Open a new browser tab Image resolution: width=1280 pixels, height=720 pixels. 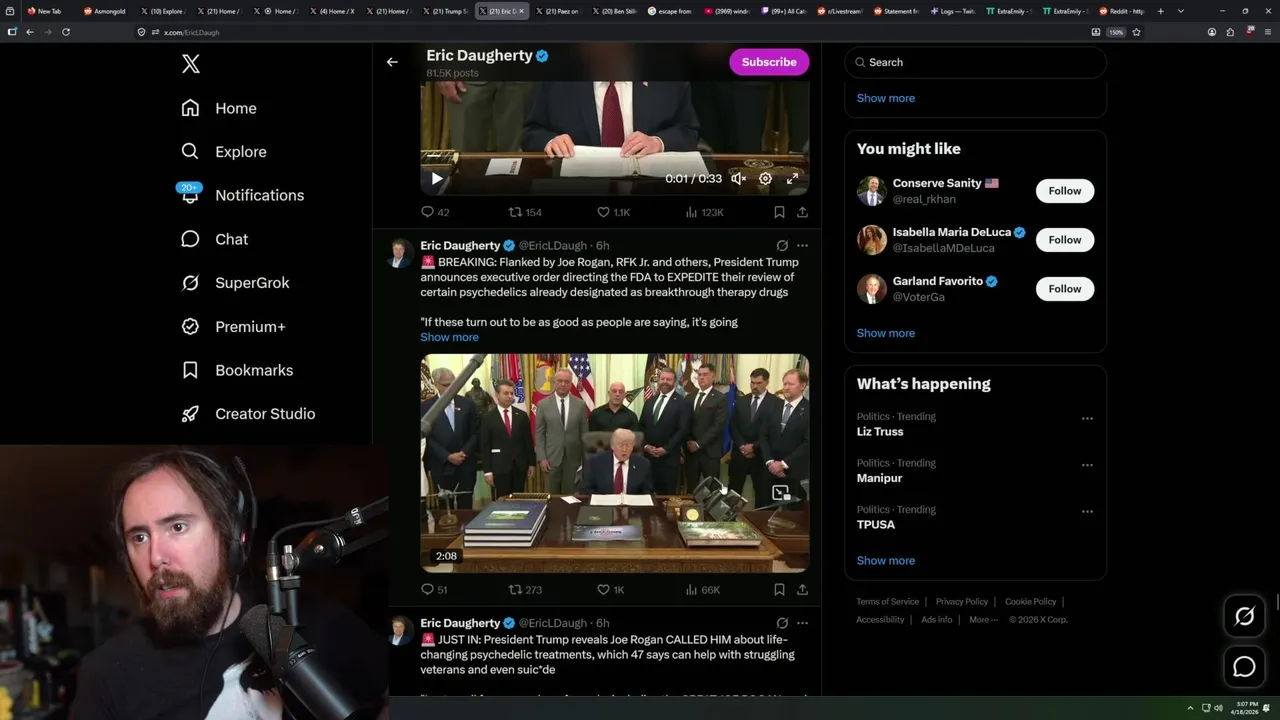1161,11
